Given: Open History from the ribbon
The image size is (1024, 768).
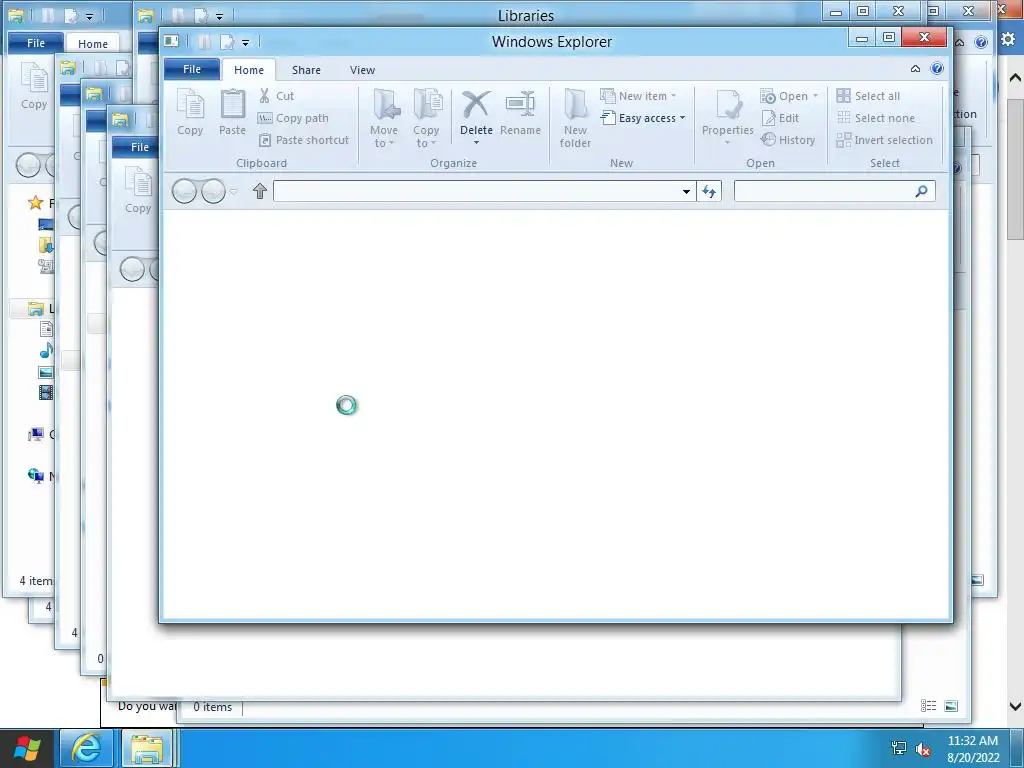Looking at the screenshot, I should pos(788,140).
